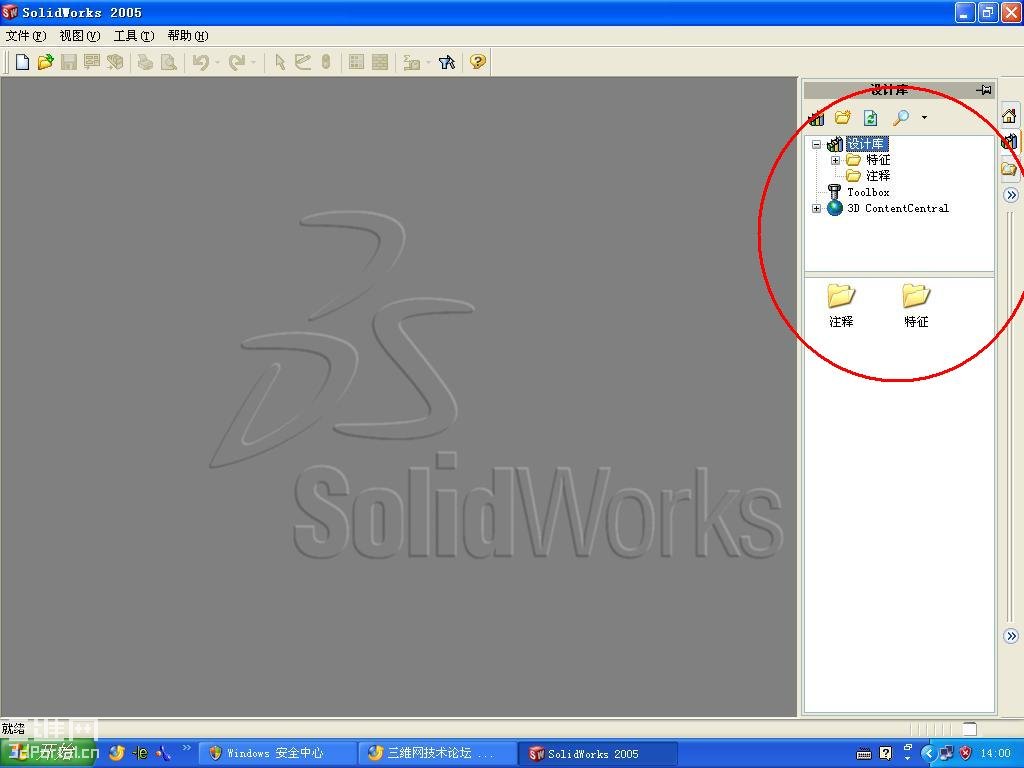This screenshot has width=1024, height=768.
Task: Click the SolidWorks 2005 taskbar button
Action: click(600, 754)
